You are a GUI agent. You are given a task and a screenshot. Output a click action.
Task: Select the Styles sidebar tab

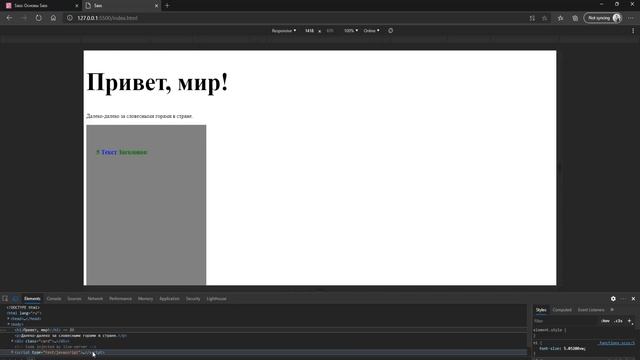[541, 310]
